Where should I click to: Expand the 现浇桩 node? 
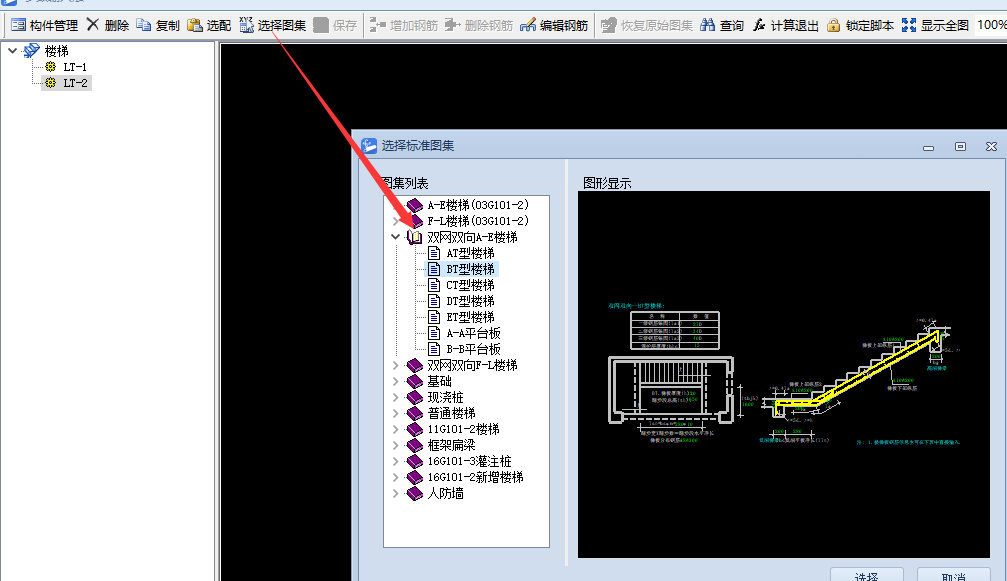coord(396,397)
